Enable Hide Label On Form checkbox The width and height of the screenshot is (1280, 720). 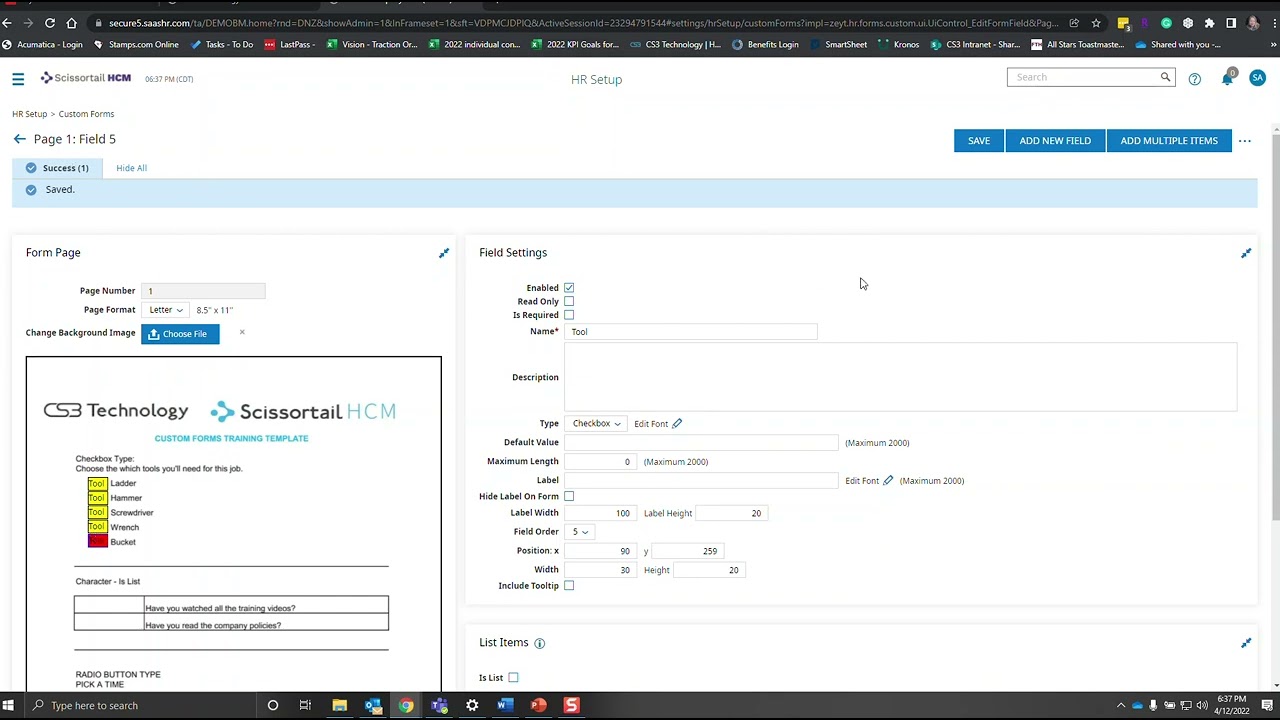[569, 496]
